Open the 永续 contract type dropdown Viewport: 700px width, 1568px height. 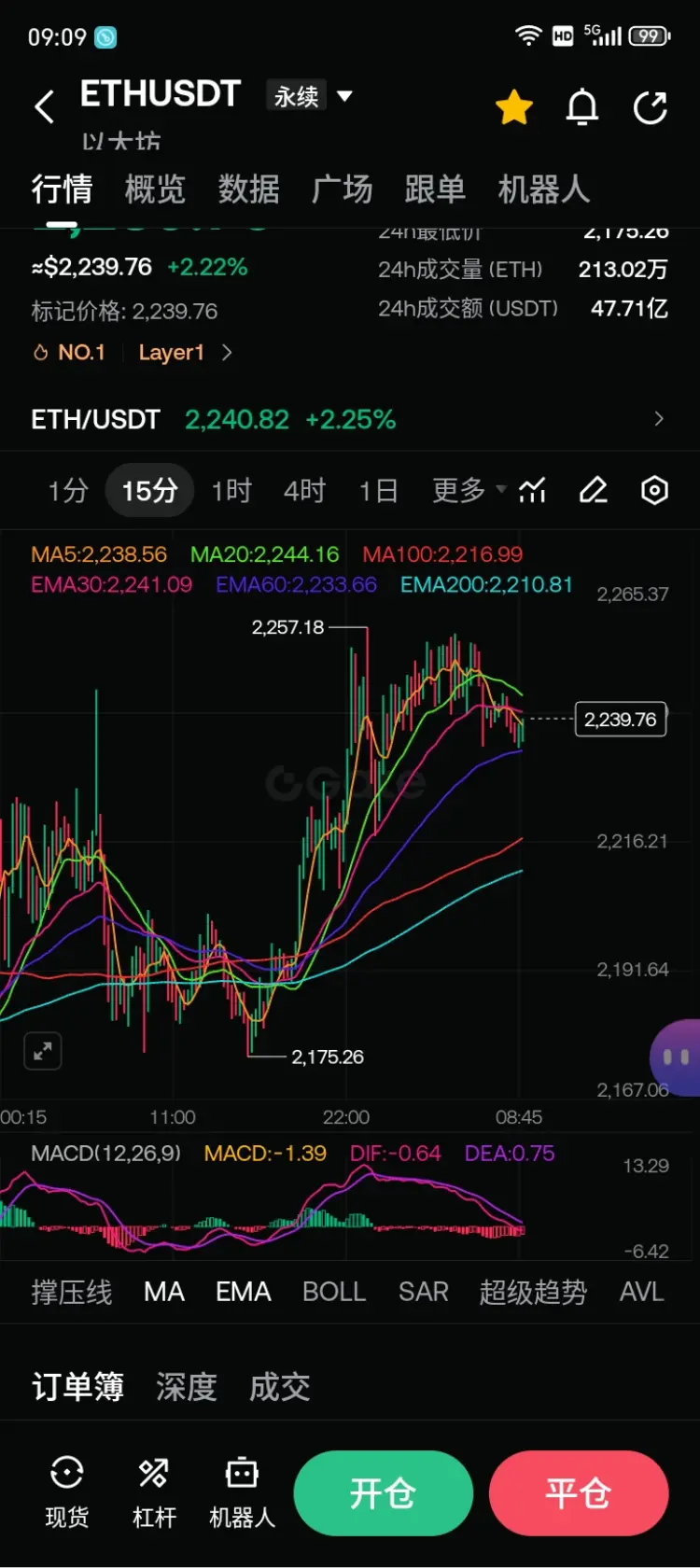click(x=310, y=95)
